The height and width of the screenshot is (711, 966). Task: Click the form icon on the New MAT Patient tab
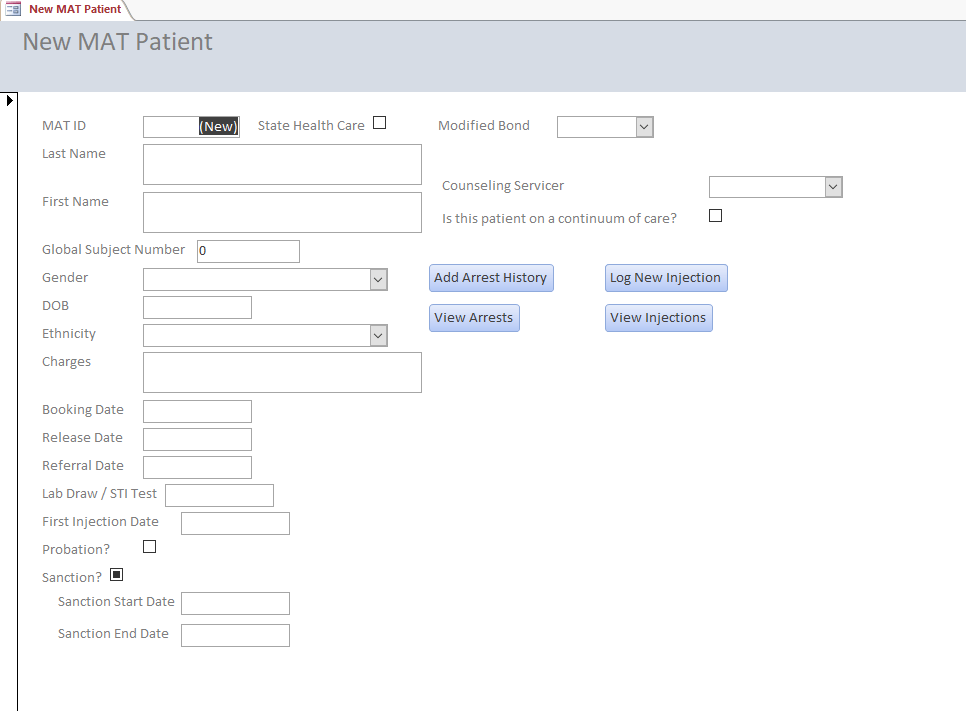[13, 9]
